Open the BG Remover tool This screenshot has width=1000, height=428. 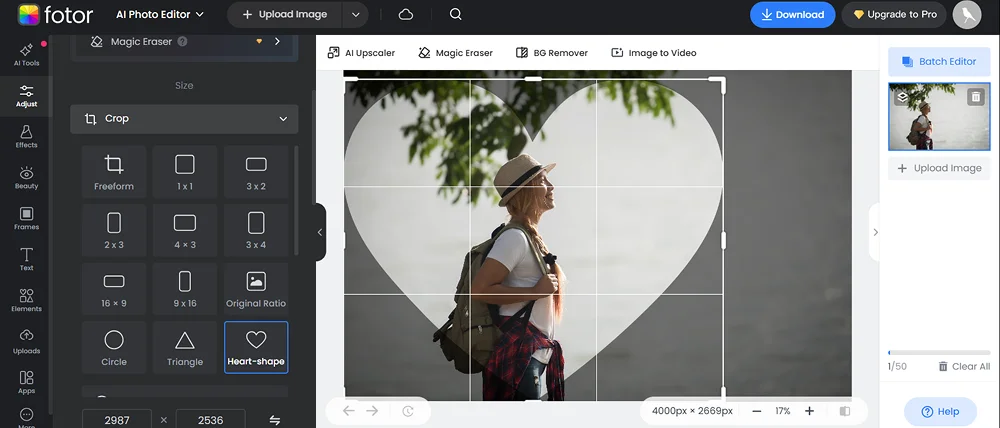coord(552,53)
